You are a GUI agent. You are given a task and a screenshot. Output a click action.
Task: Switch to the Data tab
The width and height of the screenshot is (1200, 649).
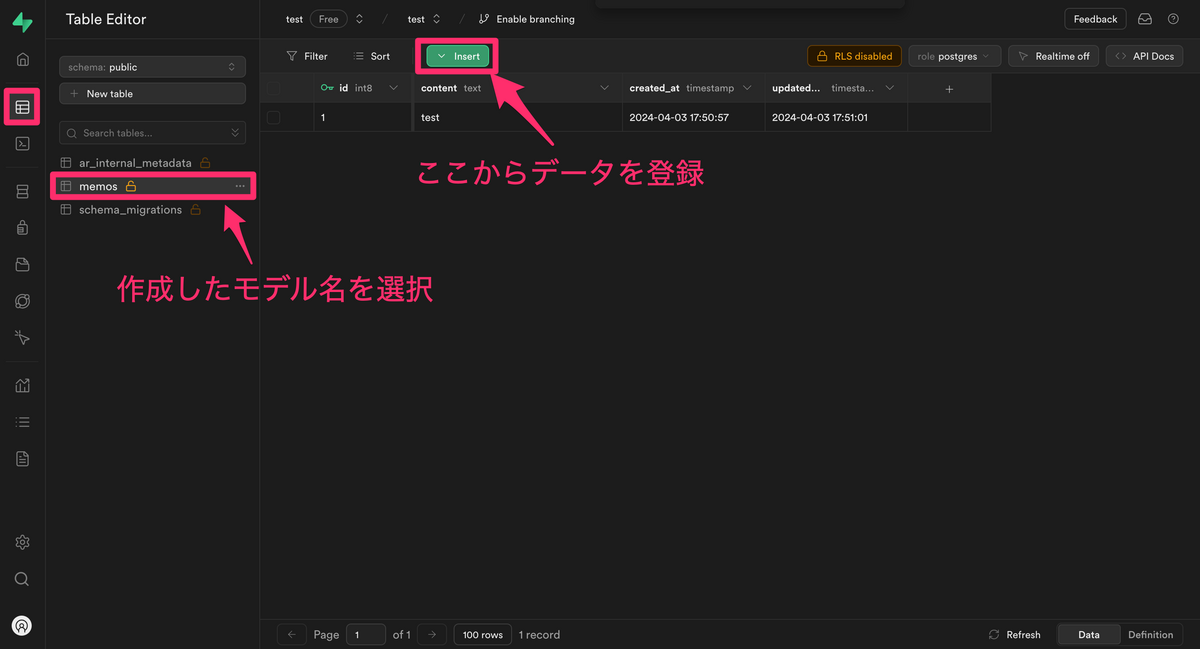[x=1088, y=634]
